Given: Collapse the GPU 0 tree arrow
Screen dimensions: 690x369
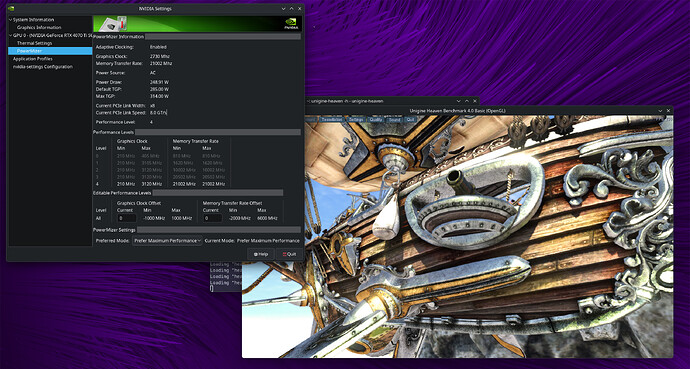Looking at the screenshot, I should point(11,35).
